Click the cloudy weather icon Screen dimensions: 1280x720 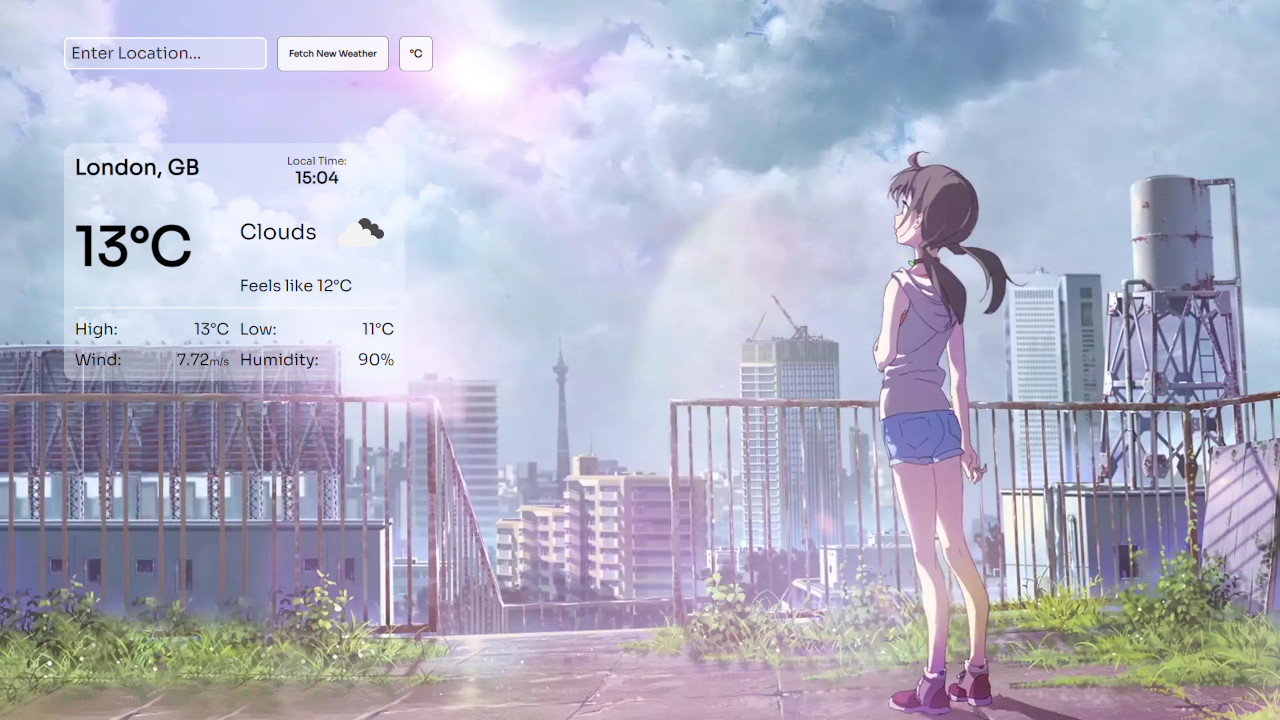361,232
